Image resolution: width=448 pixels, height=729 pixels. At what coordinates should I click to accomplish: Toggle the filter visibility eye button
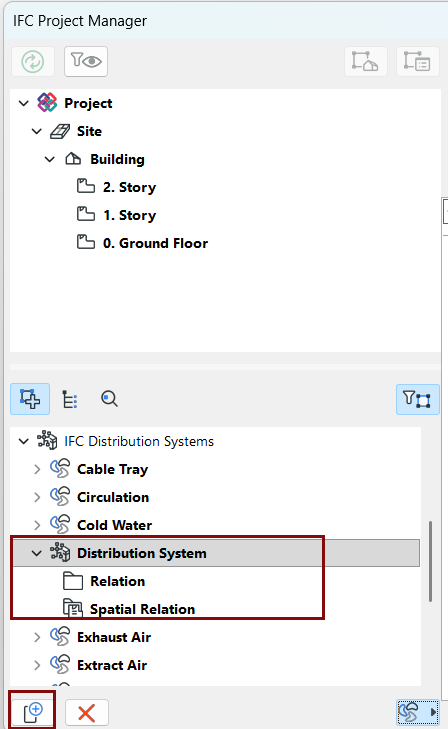[x=86, y=61]
